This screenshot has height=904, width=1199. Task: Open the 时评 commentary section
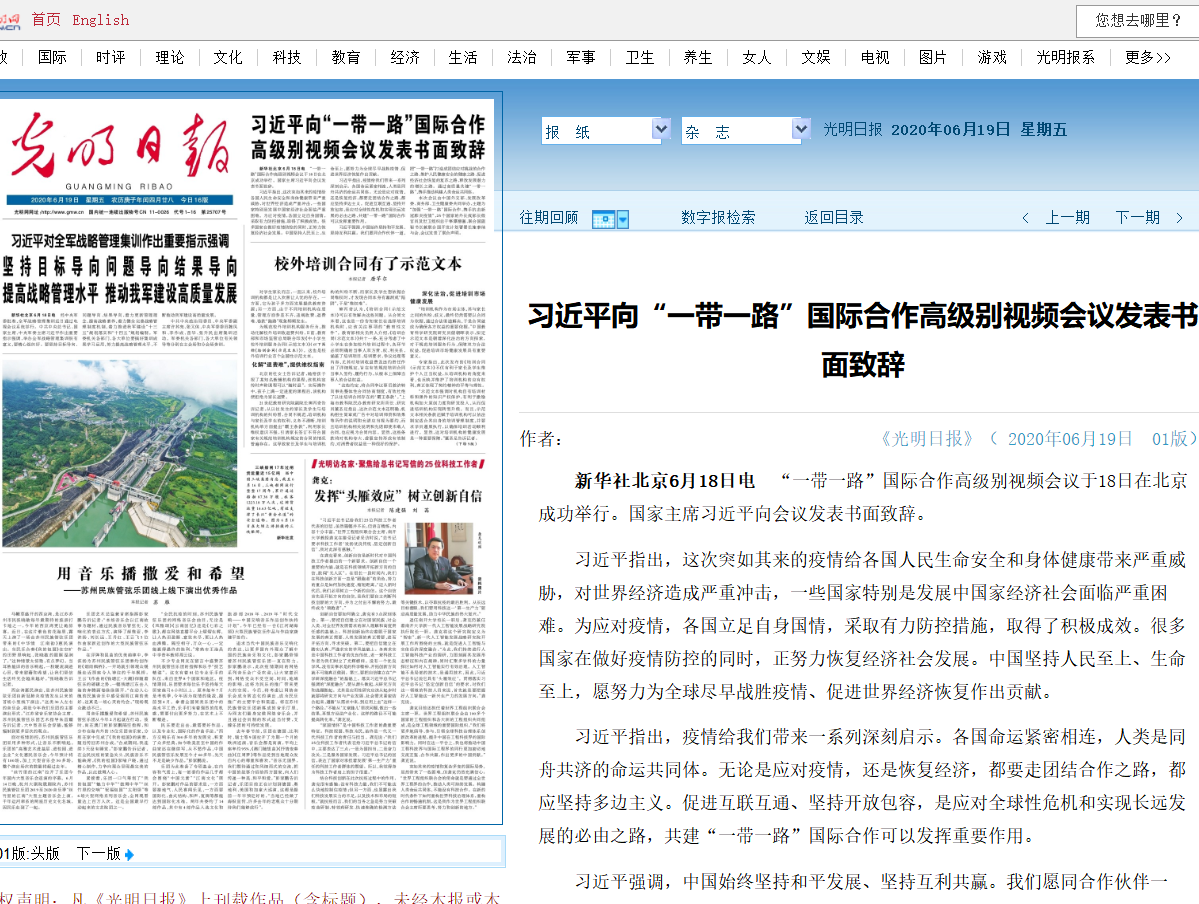click(111, 57)
